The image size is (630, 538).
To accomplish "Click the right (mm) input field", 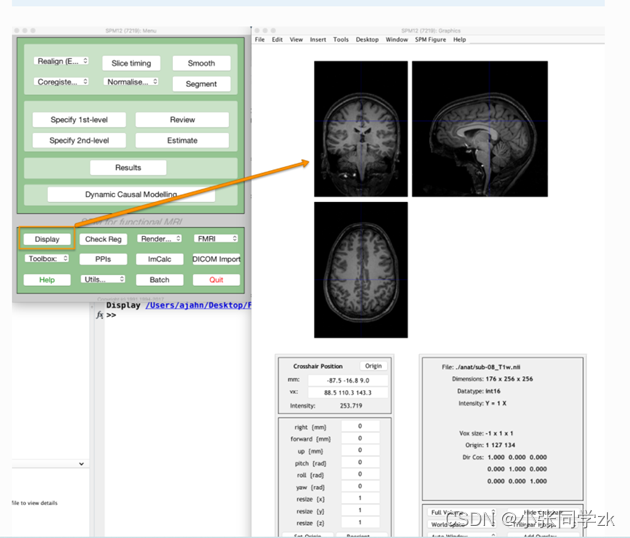I will [360, 426].
